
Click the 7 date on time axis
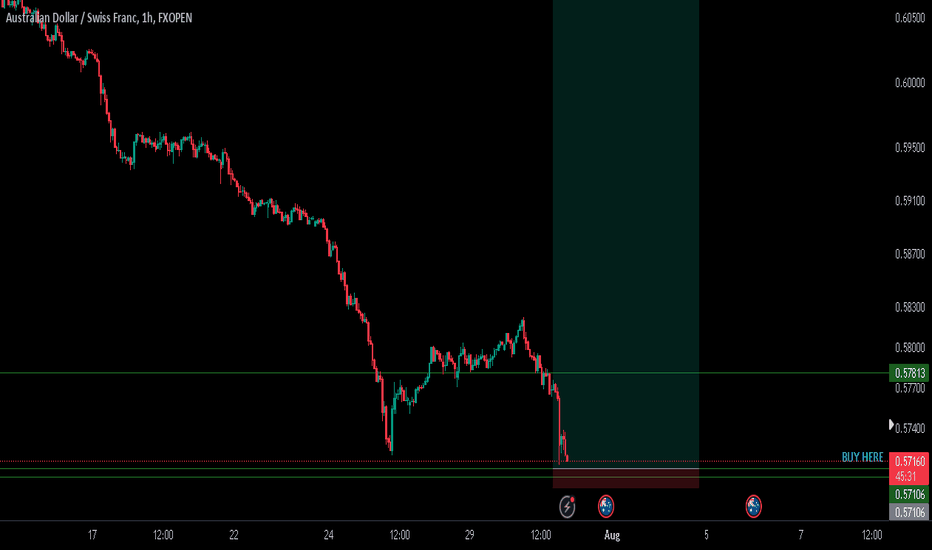tap(801, 535)
